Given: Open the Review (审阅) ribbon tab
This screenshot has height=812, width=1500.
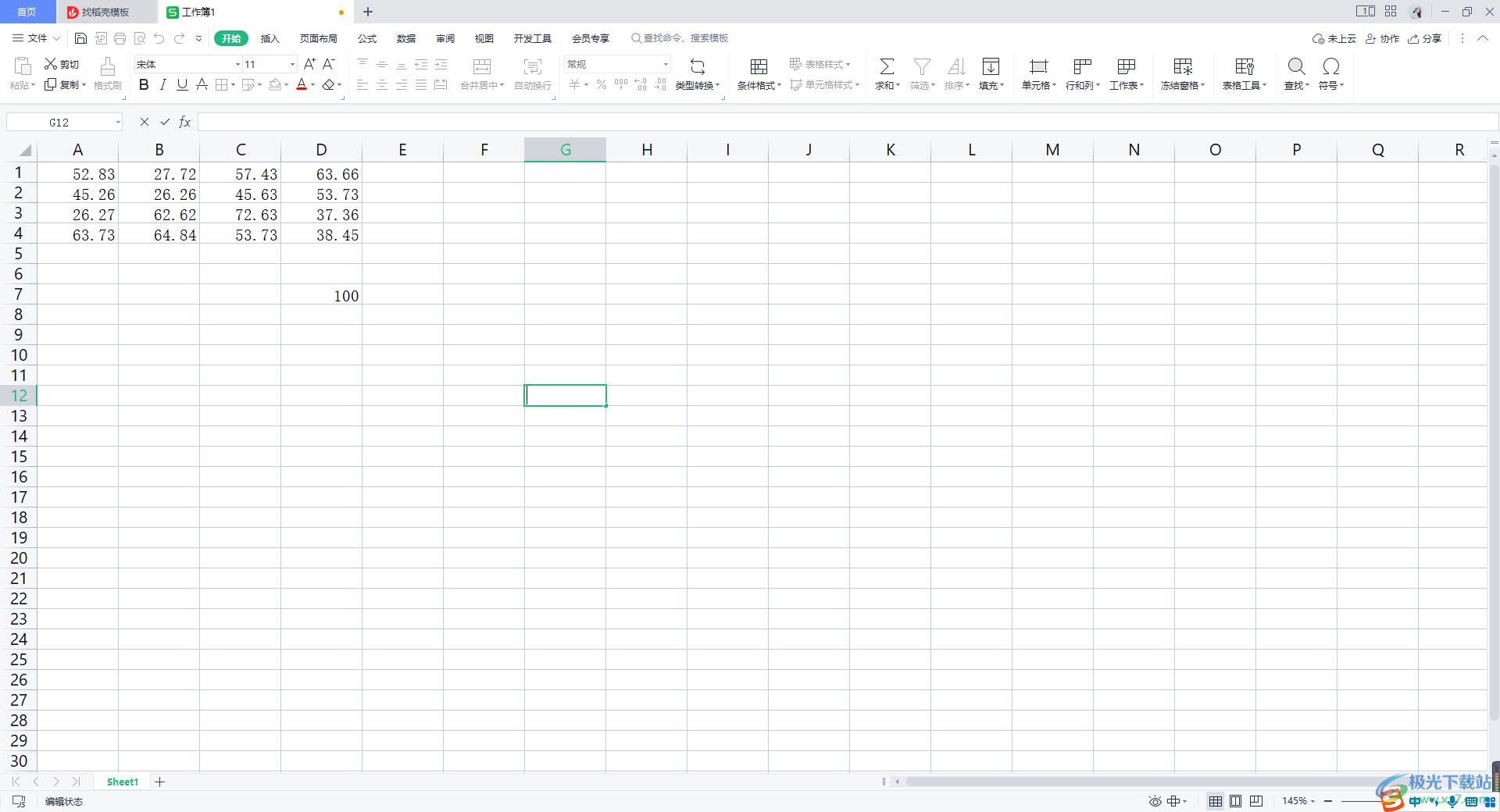Looking at the screenshot, I should (445, 38).
